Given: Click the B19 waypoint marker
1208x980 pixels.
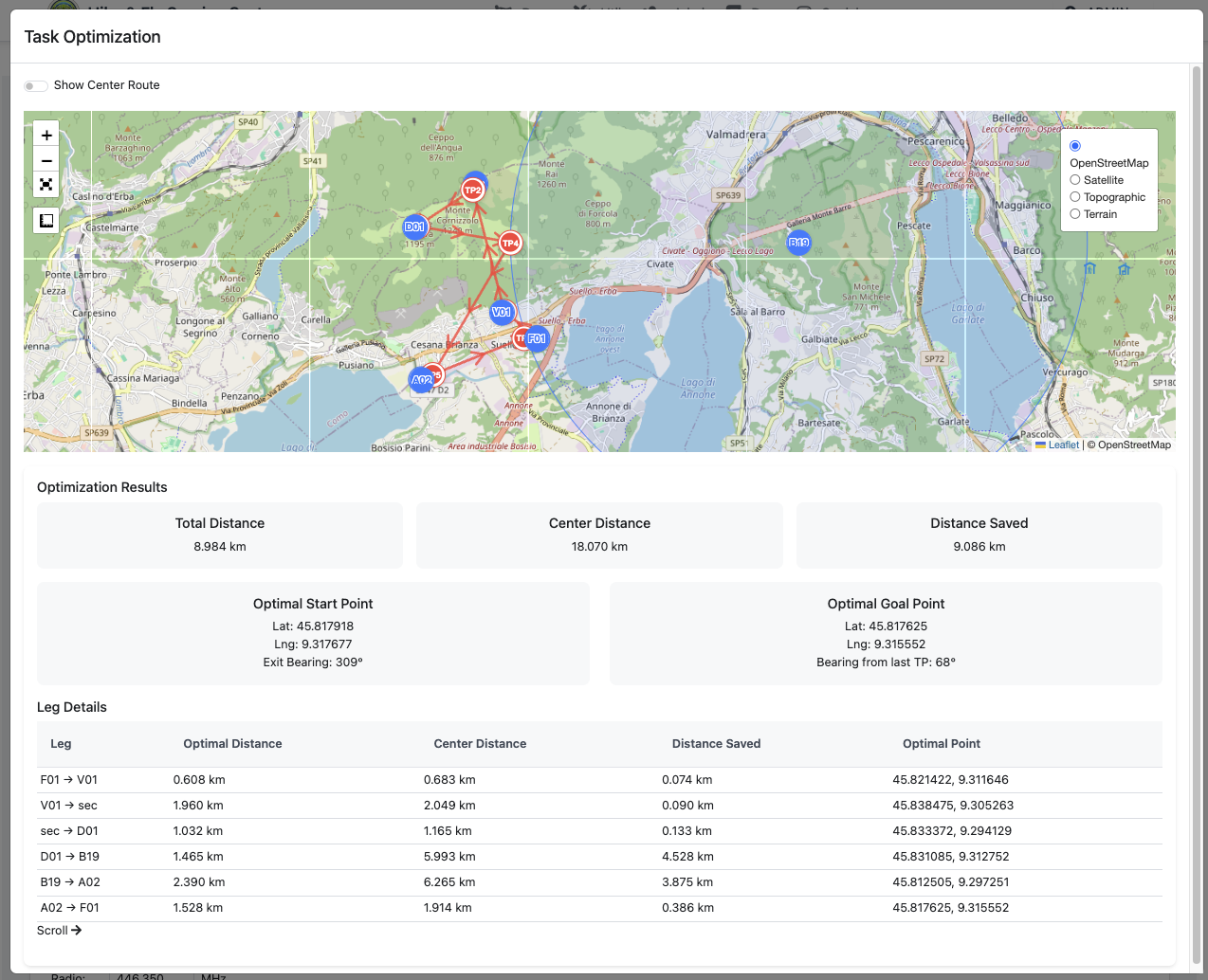Looking at the screenshot, I should click(799, 243).
